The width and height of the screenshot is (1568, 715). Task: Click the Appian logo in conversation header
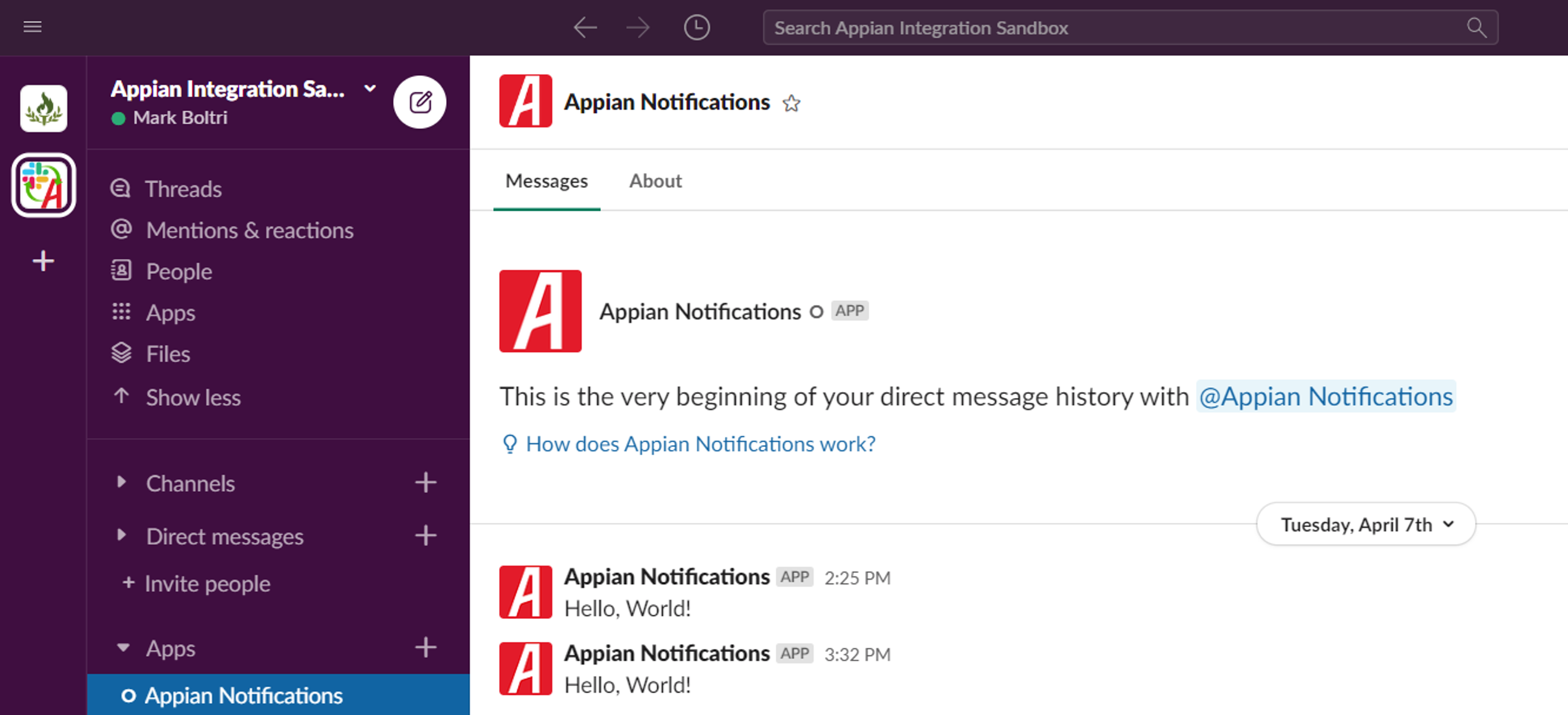point(525,101)
